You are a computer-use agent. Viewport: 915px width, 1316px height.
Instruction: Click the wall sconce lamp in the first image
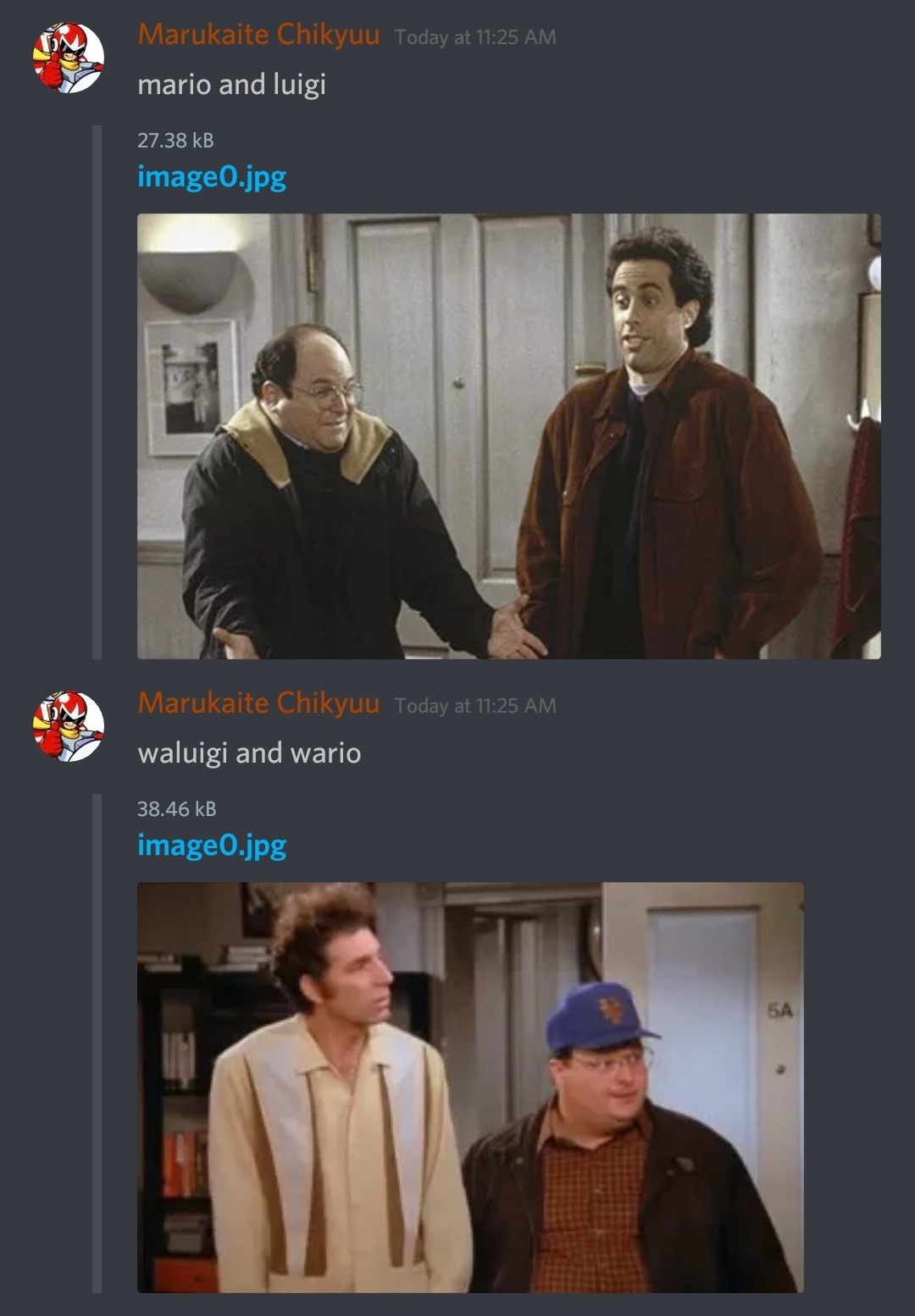(x=188, y=281)
